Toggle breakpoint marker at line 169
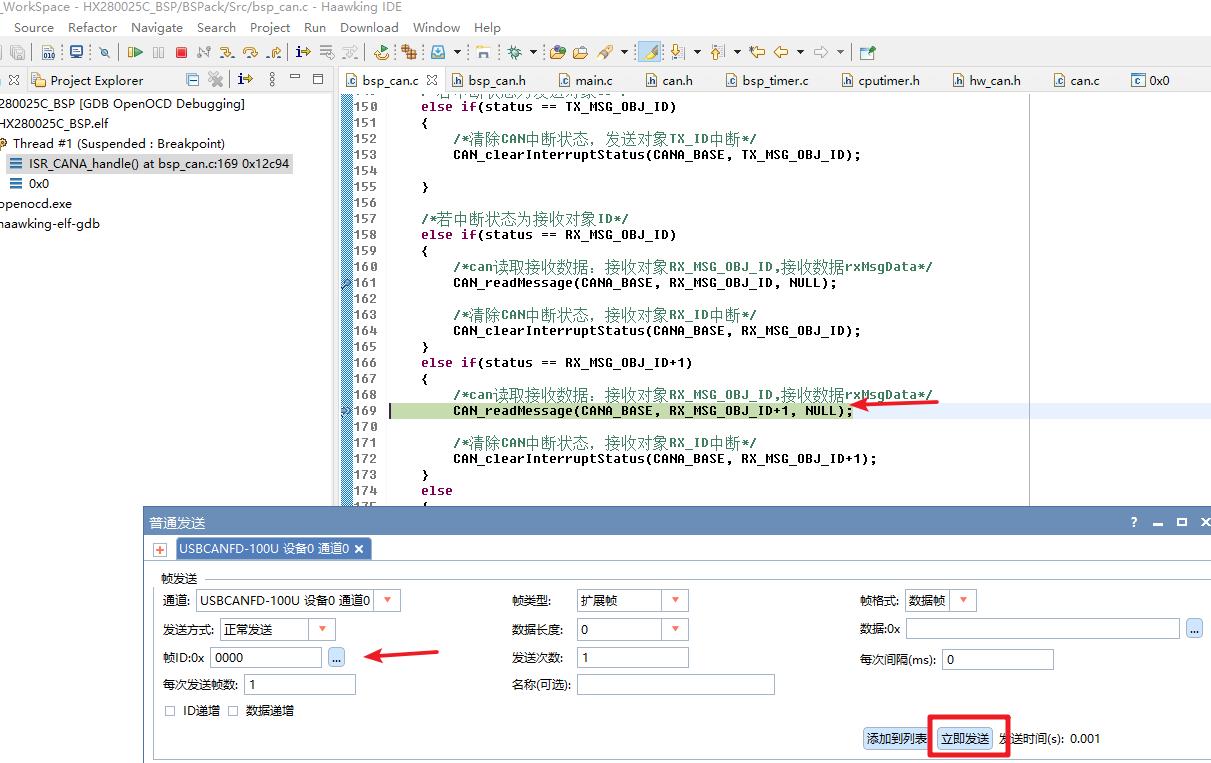This screenshot has height=763, width=1211. [346, 411]
